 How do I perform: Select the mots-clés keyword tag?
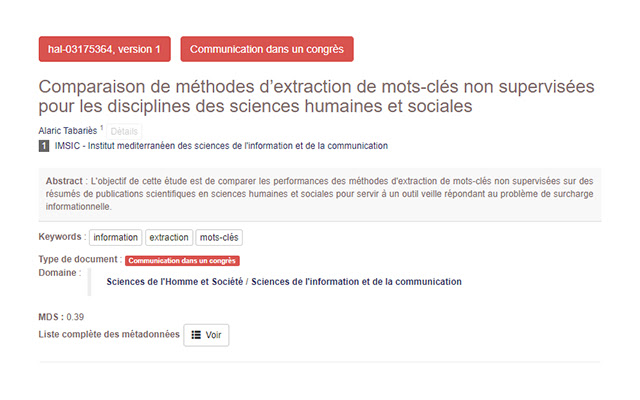point(219,238)
